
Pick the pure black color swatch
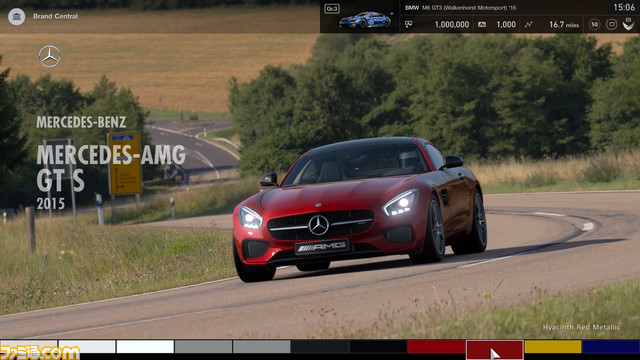tap(378, 347)
